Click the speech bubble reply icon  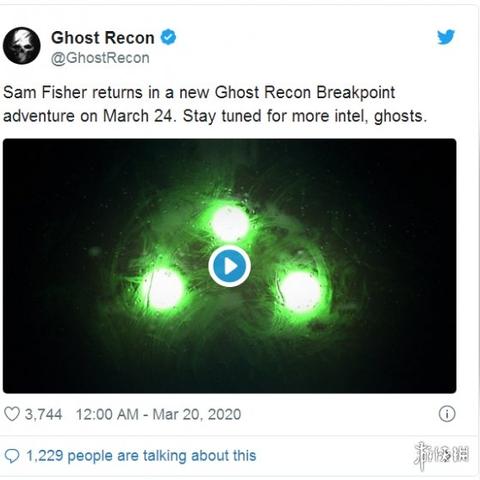[x=12, y=456]
